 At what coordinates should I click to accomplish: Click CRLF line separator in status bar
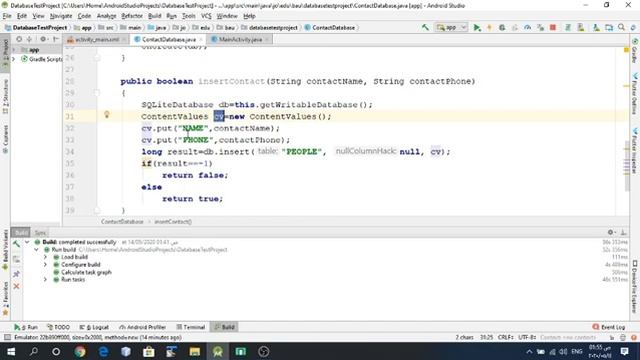pyautogui.click(x=505, y=337)
